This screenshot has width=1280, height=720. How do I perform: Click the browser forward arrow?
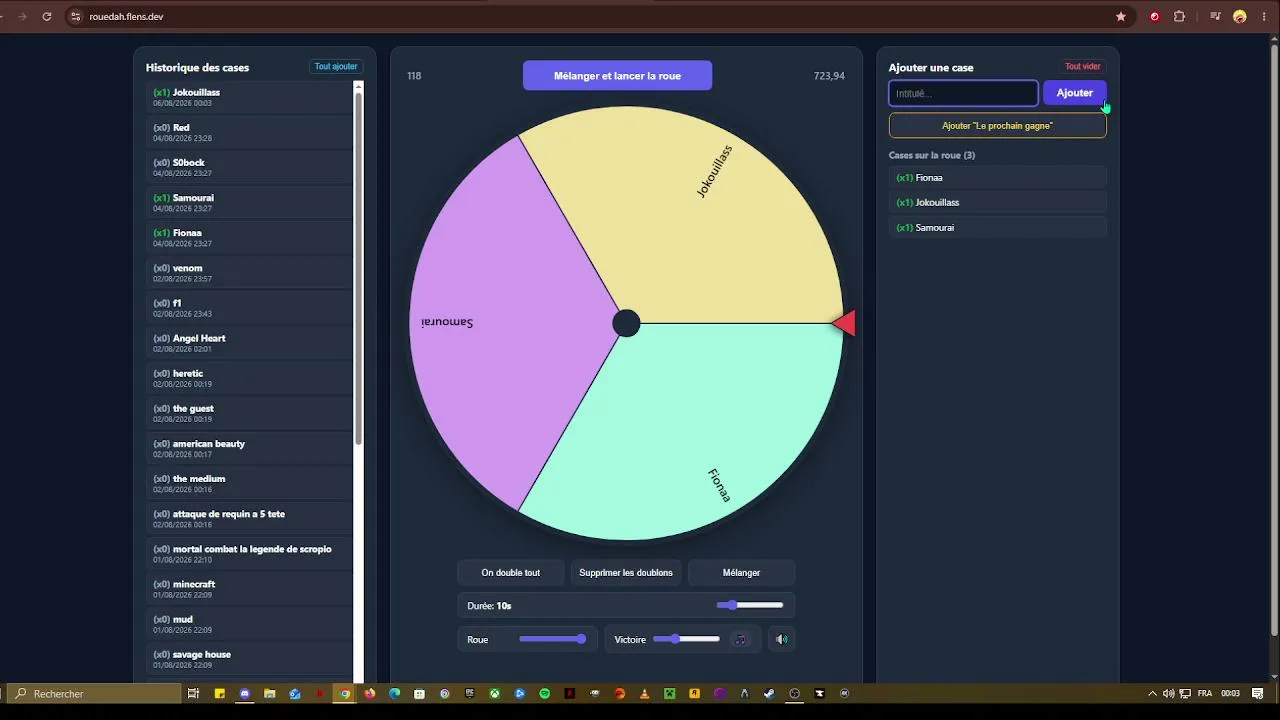(21, 16)
